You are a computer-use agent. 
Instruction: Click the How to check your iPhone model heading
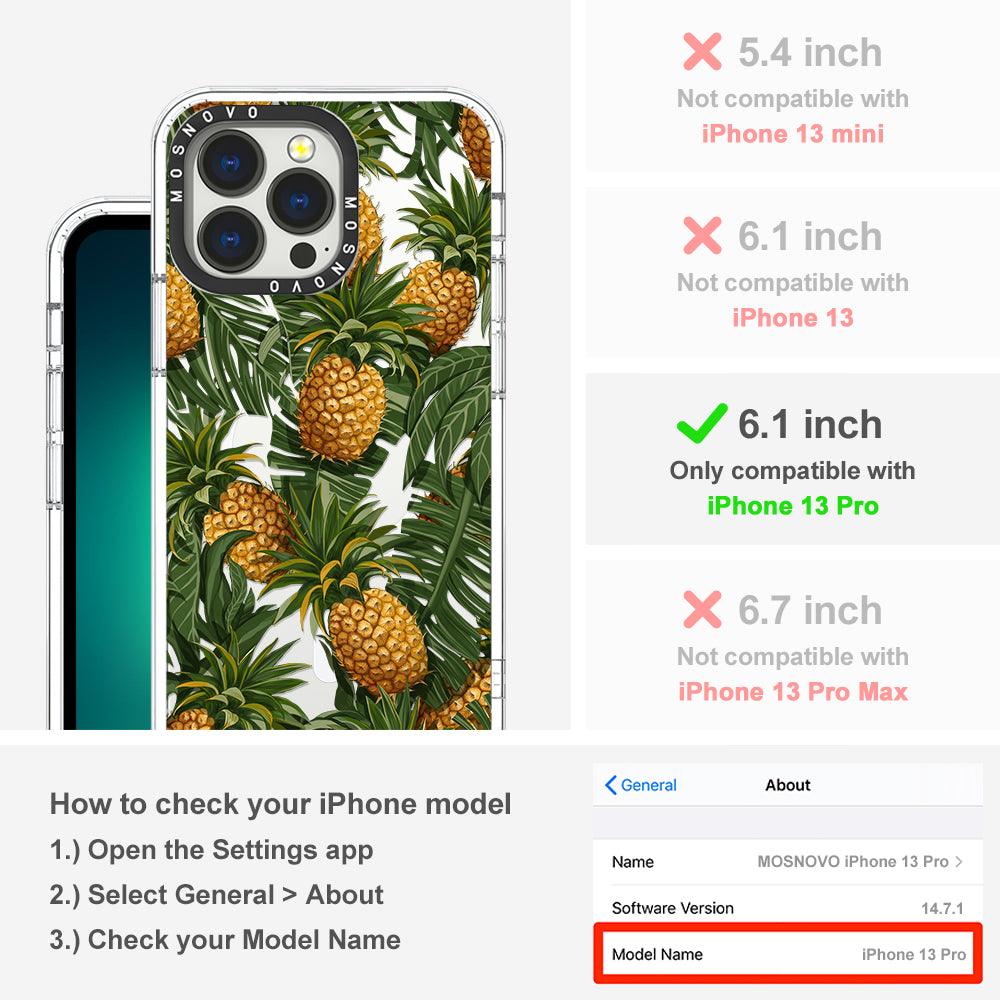[x=281, y=804]
